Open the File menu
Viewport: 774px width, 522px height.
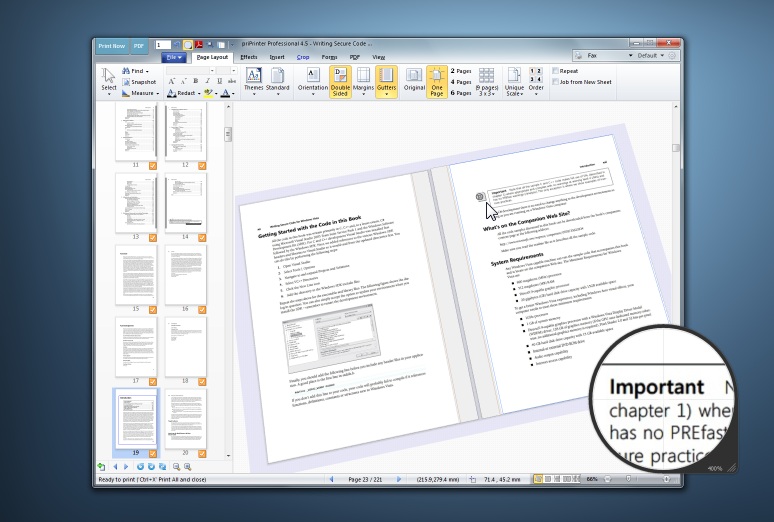click(x=174, y=57)
